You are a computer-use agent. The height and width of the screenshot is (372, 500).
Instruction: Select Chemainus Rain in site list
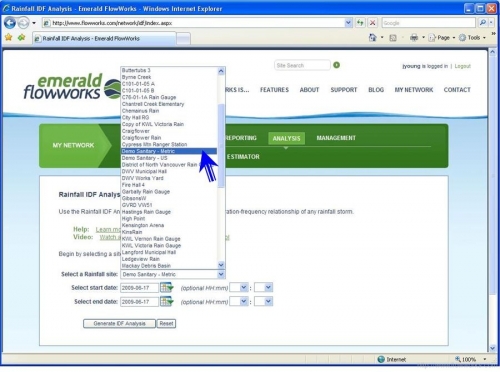[169, 111]
